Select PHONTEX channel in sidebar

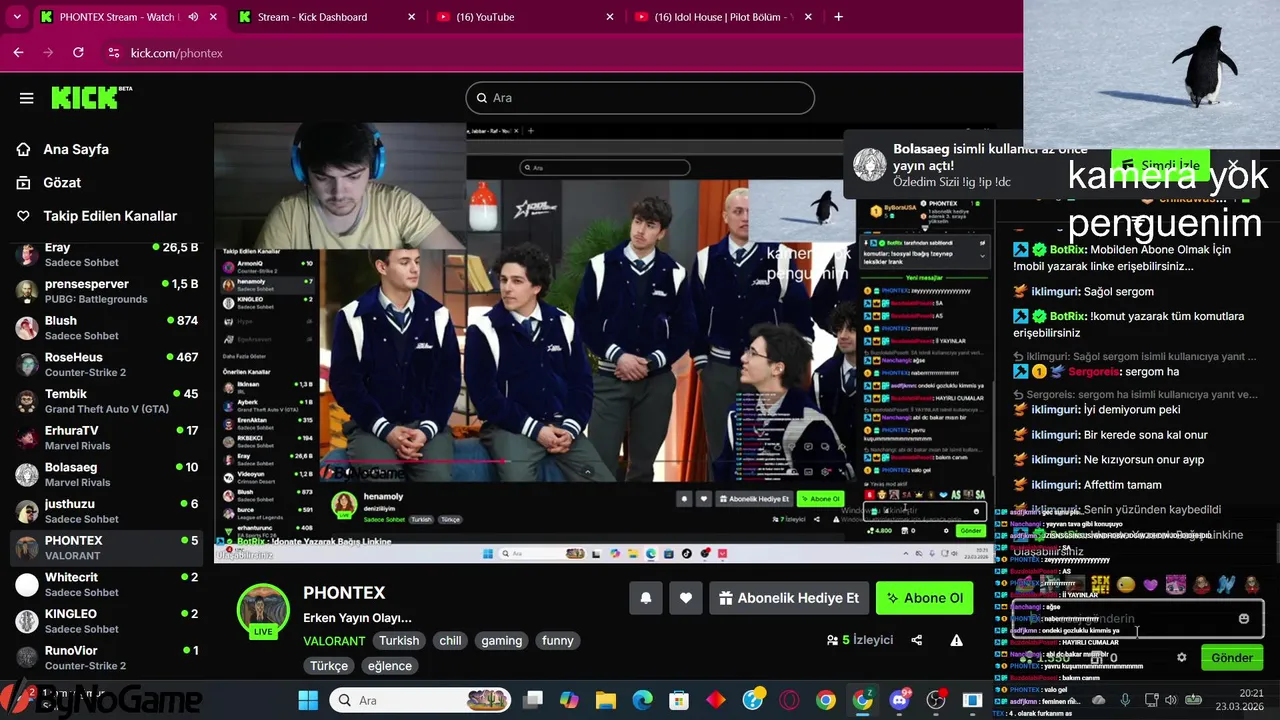click(105, 548)
